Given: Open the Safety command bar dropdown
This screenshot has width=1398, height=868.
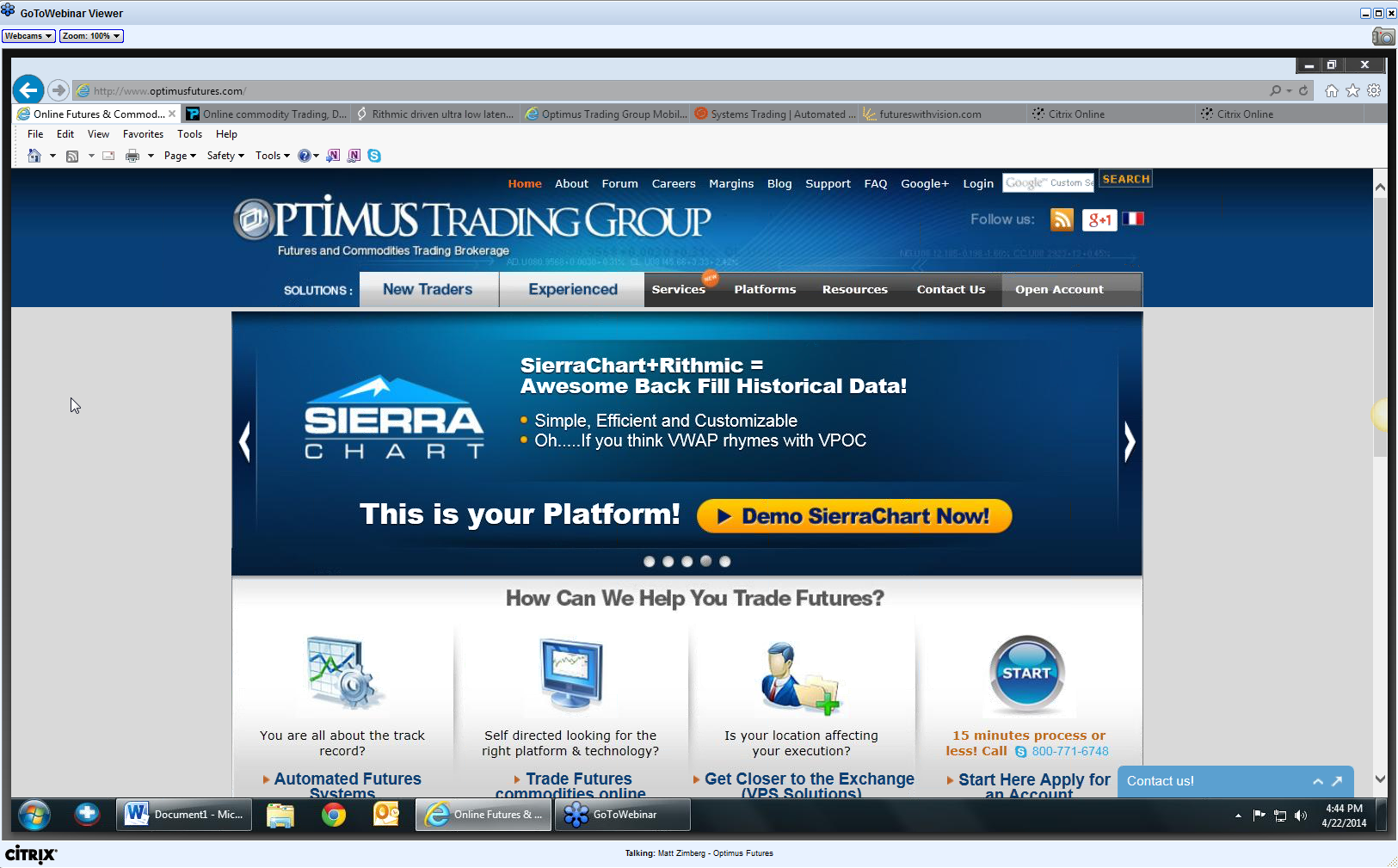Looking at the screenshot, I should [x=225, y=156].
